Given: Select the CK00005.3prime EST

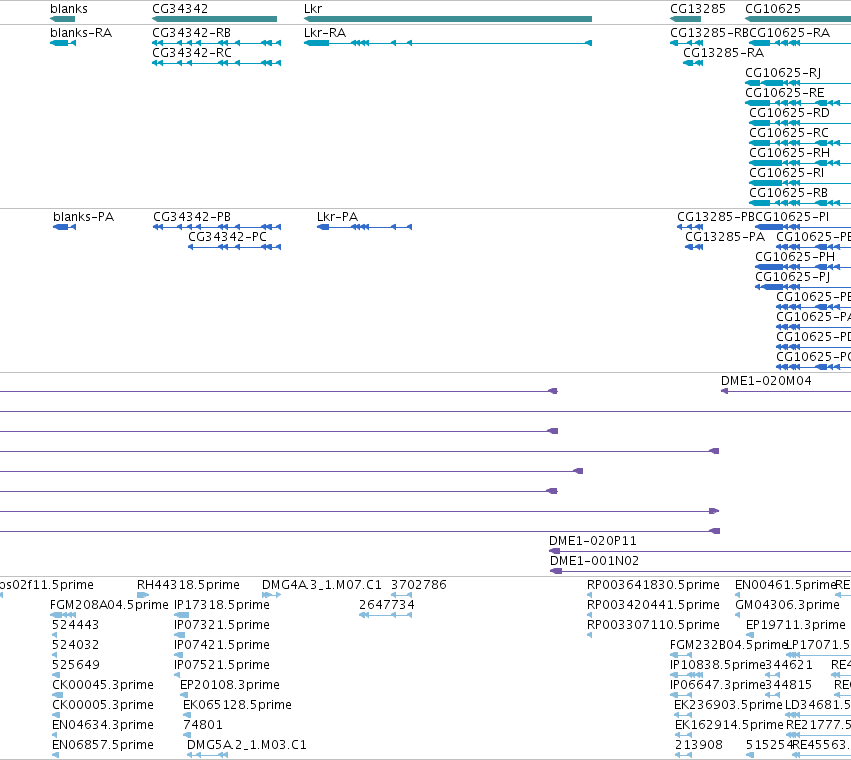Looking at the screenshot, I should coord(55,715).
